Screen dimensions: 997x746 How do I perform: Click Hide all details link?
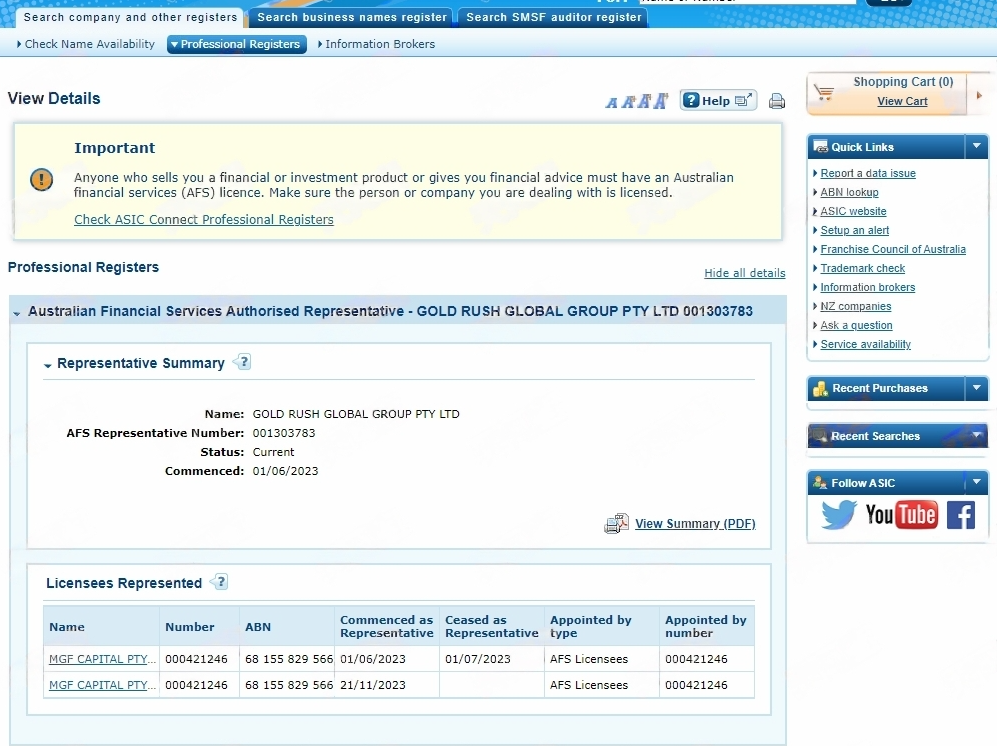tap(745, 273)
